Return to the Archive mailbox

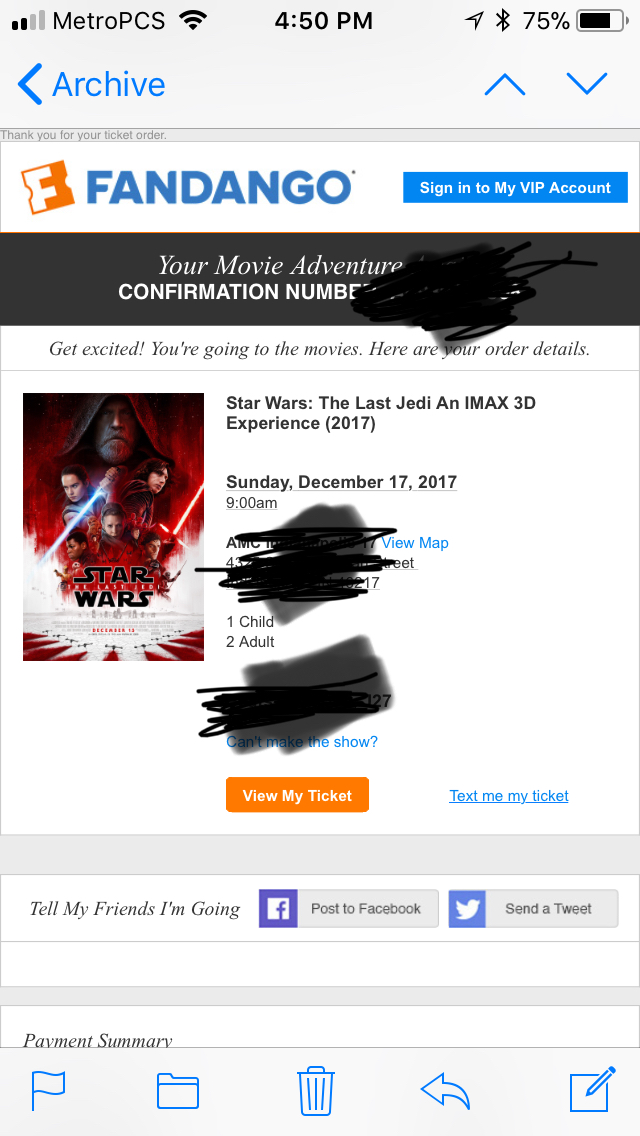coord(92,84)
